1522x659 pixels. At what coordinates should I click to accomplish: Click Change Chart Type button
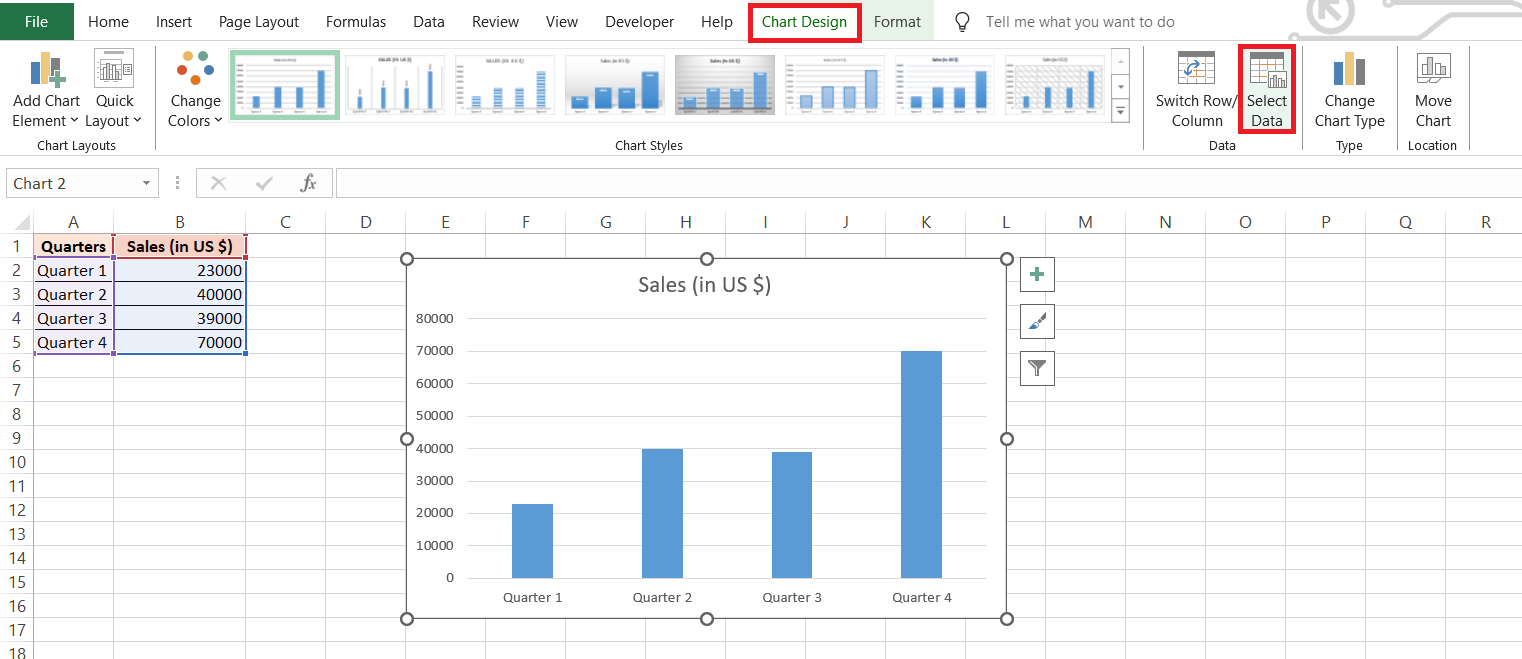click(1349, 90)
